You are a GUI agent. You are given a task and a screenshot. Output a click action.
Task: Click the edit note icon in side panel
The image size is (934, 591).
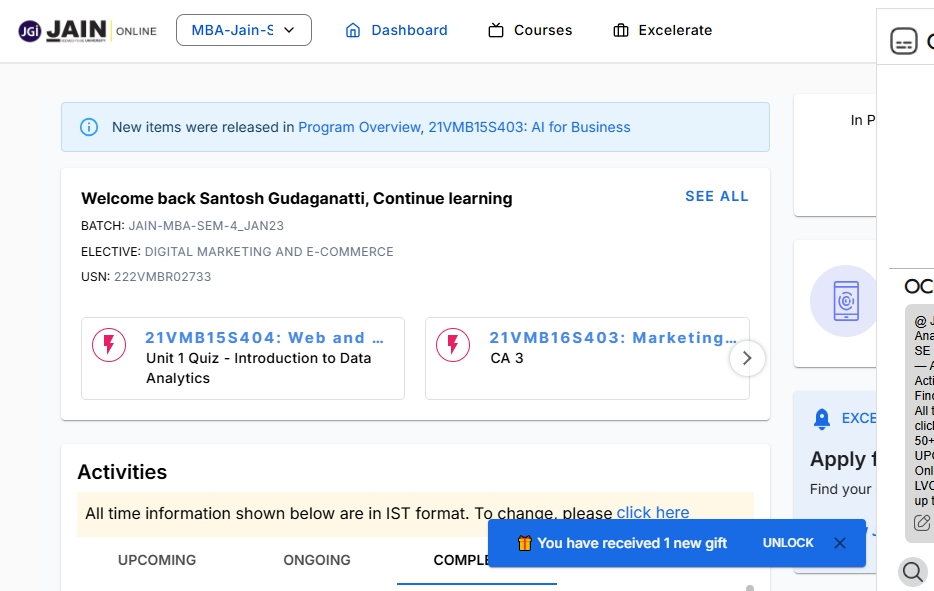(921, 523)
